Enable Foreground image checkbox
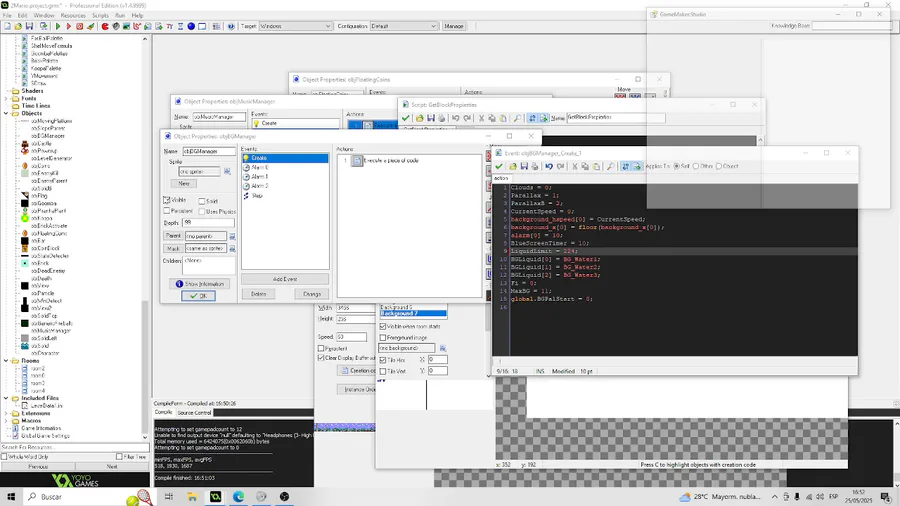Viewport: 900px width, 506px height. tap(383, 338)
